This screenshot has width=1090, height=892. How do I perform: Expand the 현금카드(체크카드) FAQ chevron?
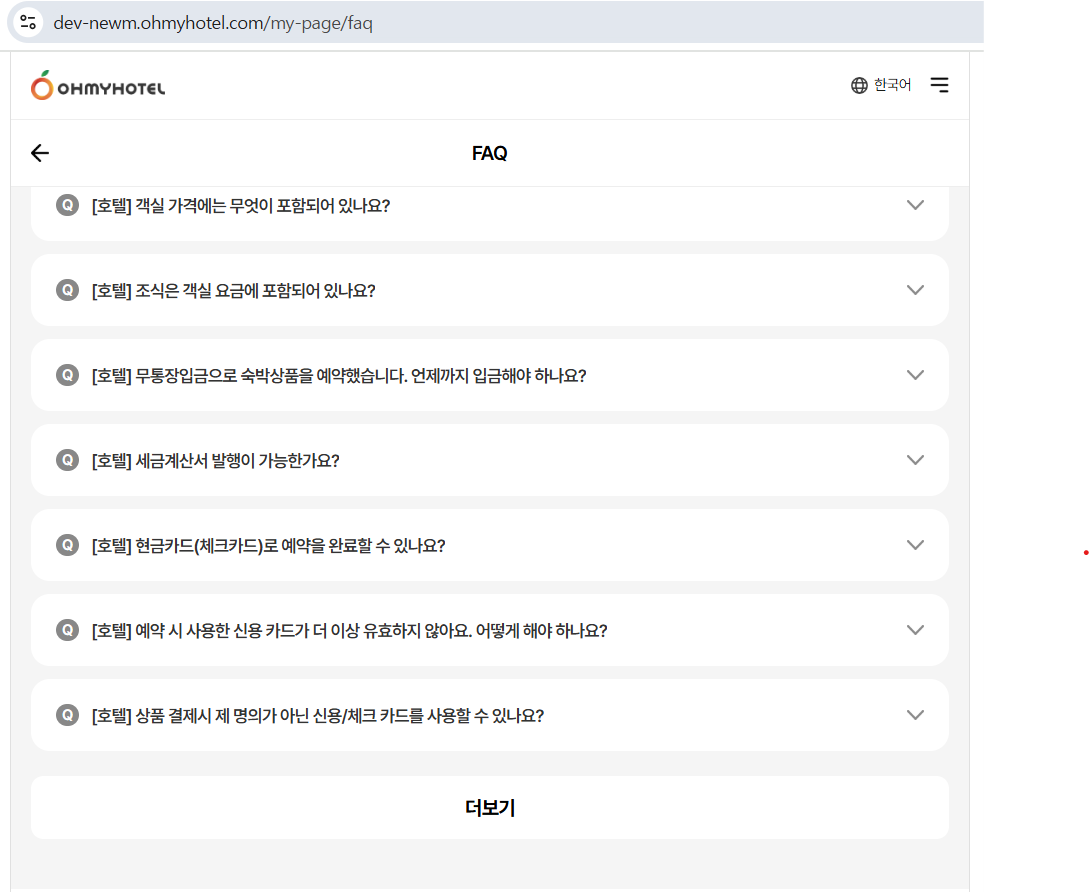point(914,545)
